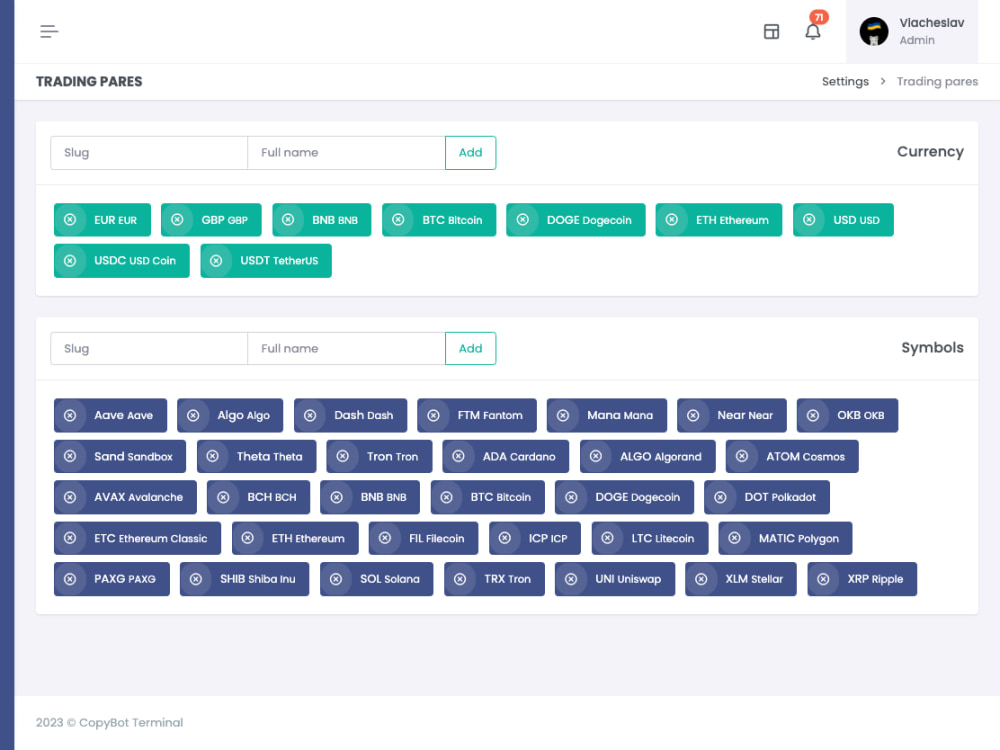Viewport: 1000px width, 750px height.
Task: Remove the GBP GBP currency tag
Action: click(178, 219)
